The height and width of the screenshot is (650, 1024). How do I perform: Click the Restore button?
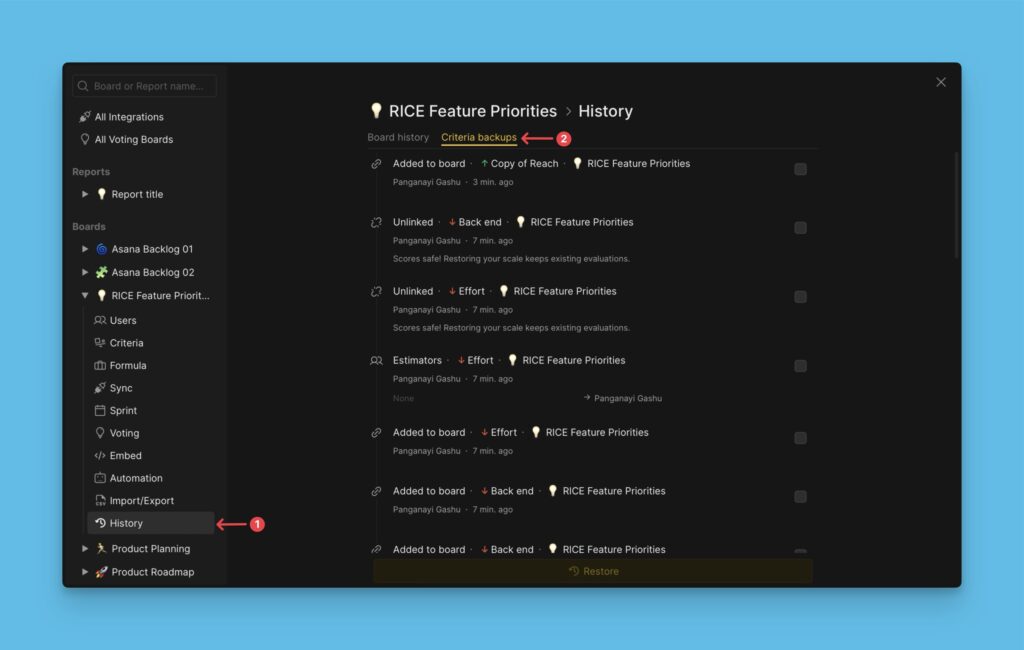(593, 571)
